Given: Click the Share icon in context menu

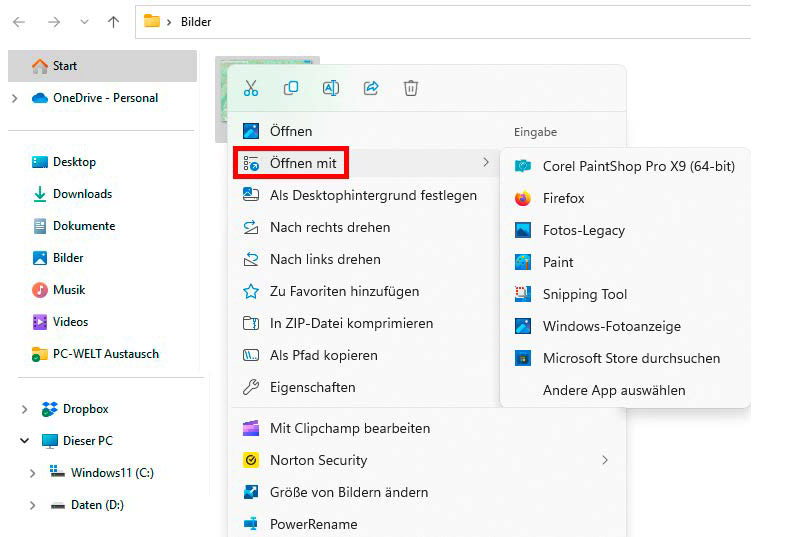Looking at the screenshot, I should point(371,88).
